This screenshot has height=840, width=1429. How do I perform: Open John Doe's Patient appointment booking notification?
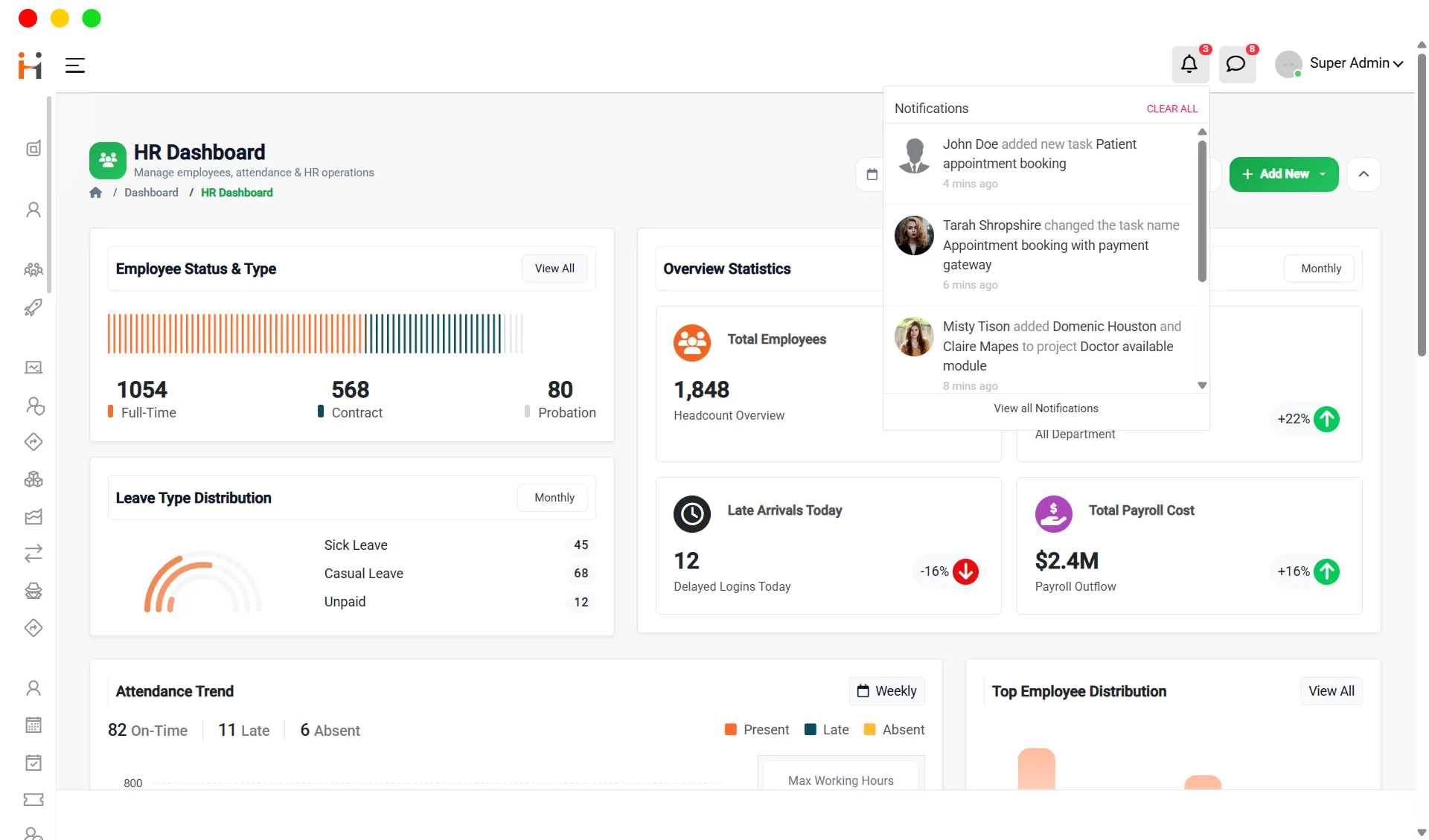tap(1040, 164)
